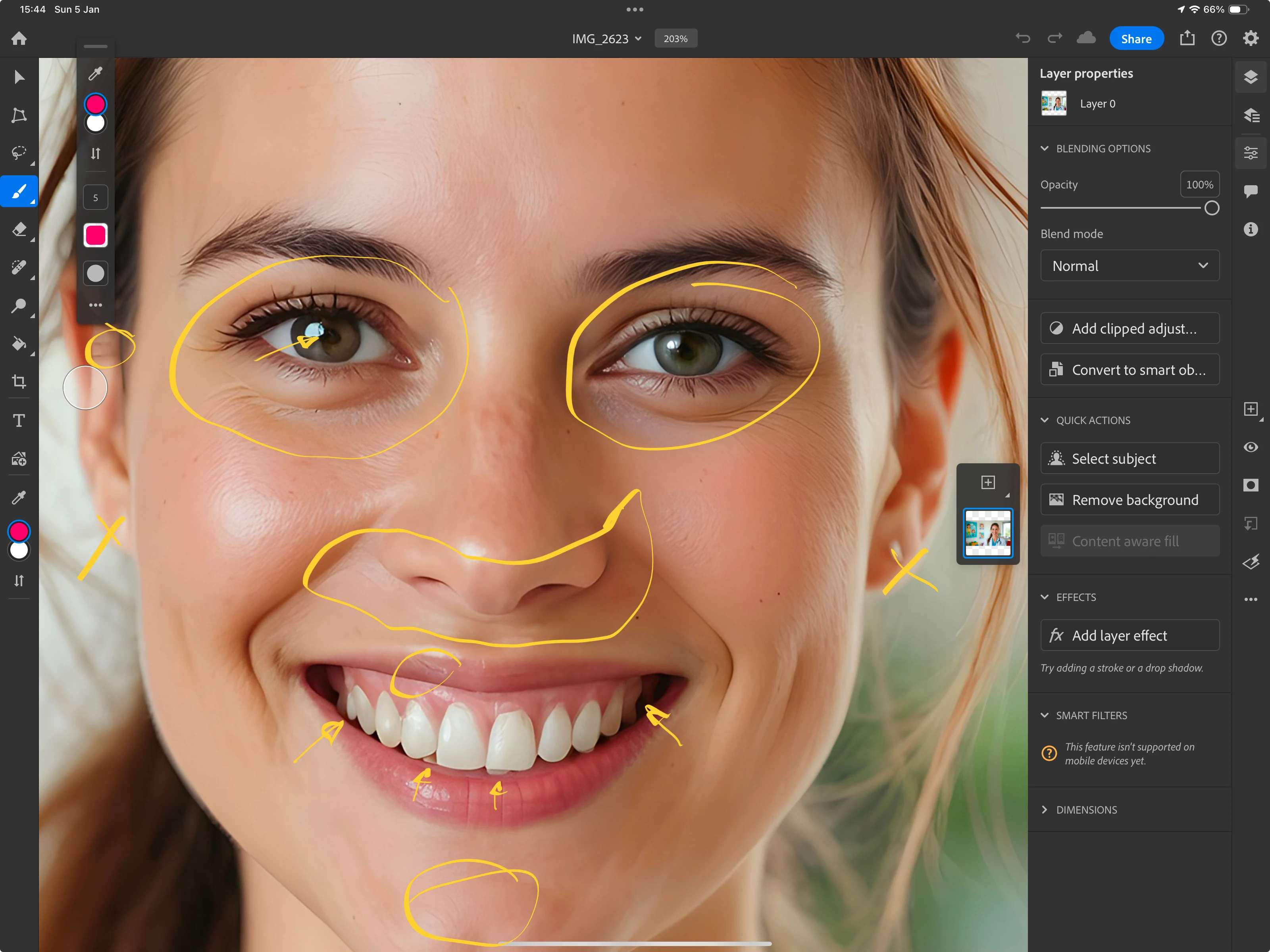The image size is (1270, 952).
Task: Open the brush options three-dots menu
Action: pyautogui.click(x=95, y=305)
